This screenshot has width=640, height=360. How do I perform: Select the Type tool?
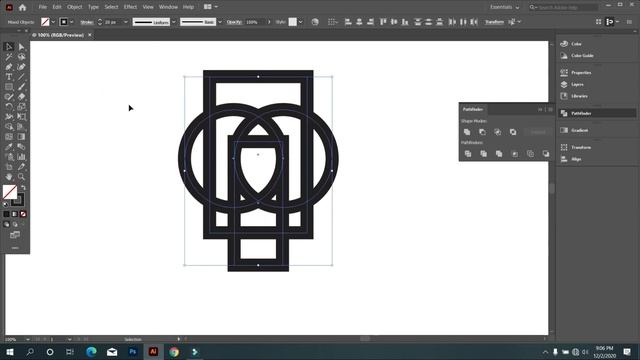(x=9, y=77)
